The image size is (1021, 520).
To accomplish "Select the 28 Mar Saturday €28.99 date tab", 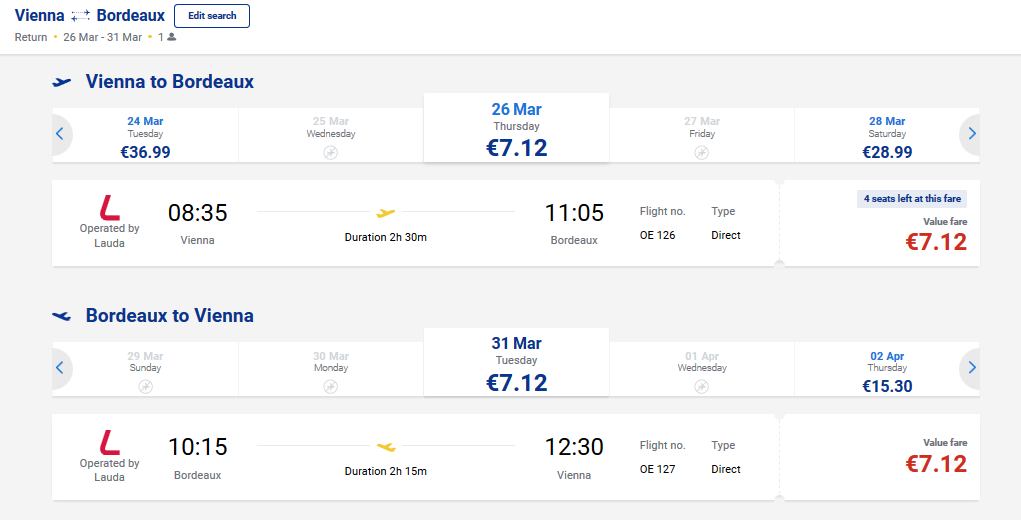I will [887, 135].
